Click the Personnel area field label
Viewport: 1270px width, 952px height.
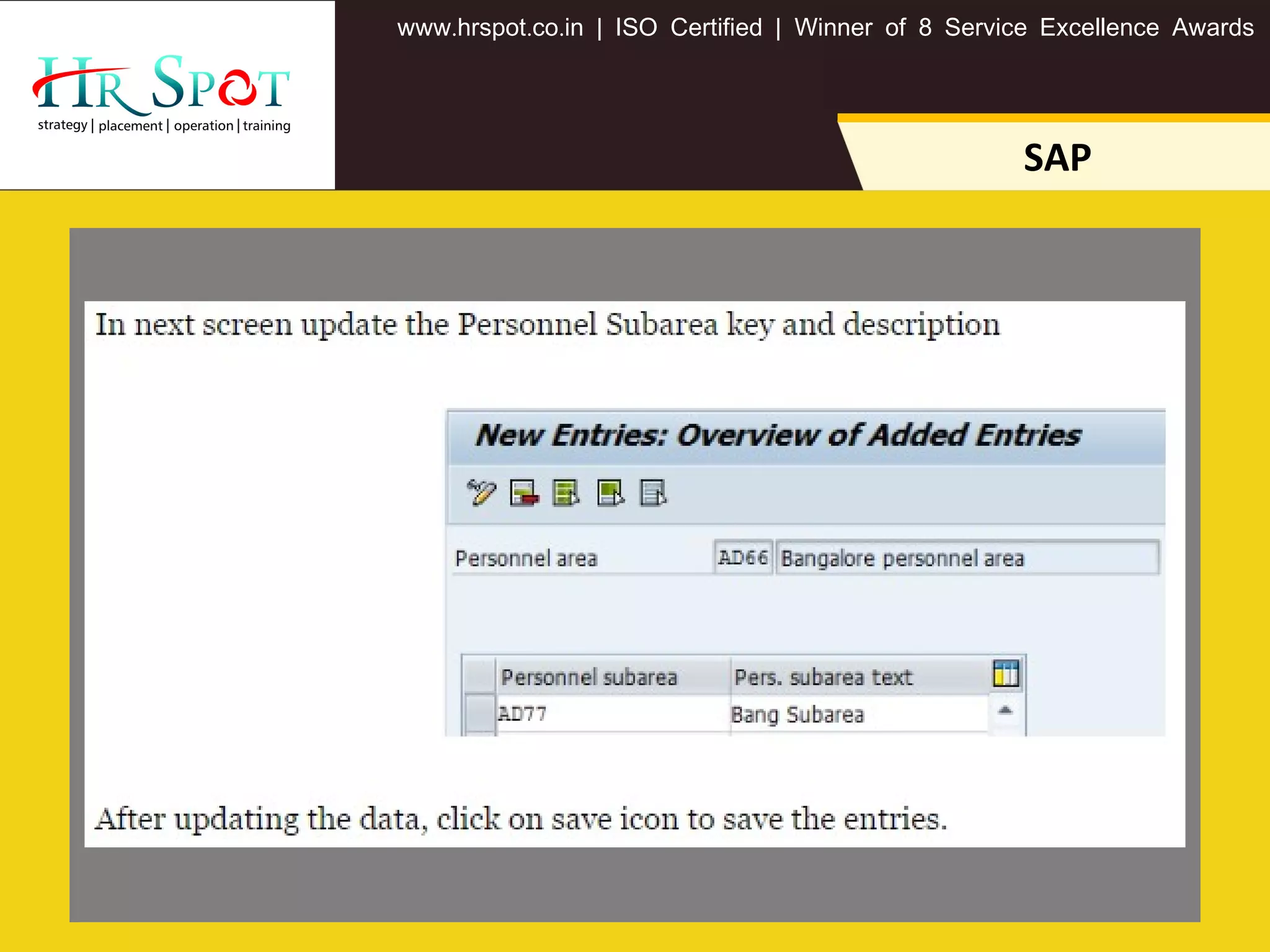(x=526, y=558)
